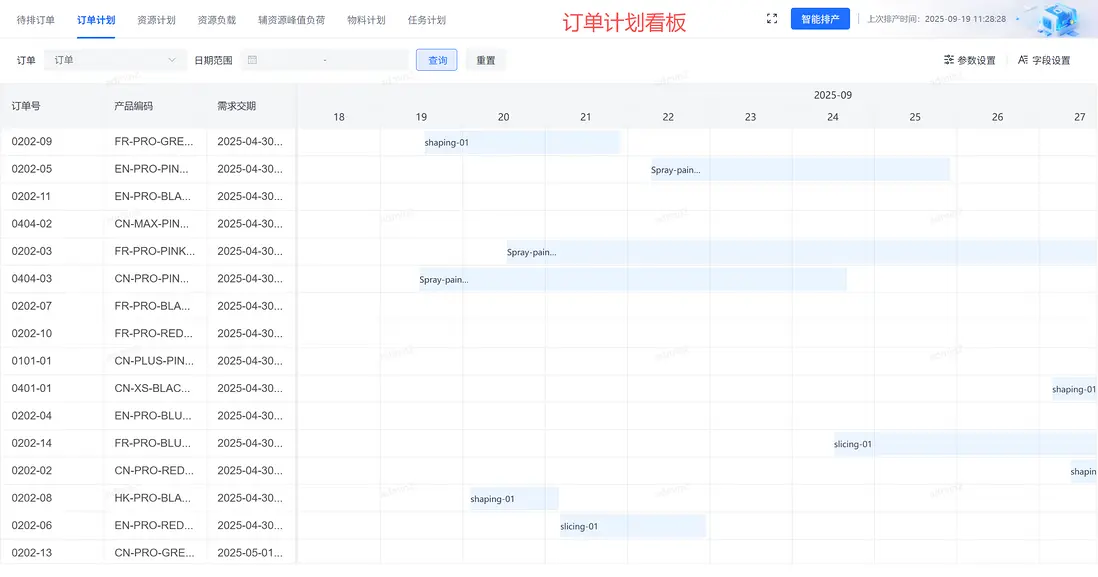This screenshot has width=1098, height=577.
Task: Select shaping-01 bar for order 0401-01
Action: 1074,389
